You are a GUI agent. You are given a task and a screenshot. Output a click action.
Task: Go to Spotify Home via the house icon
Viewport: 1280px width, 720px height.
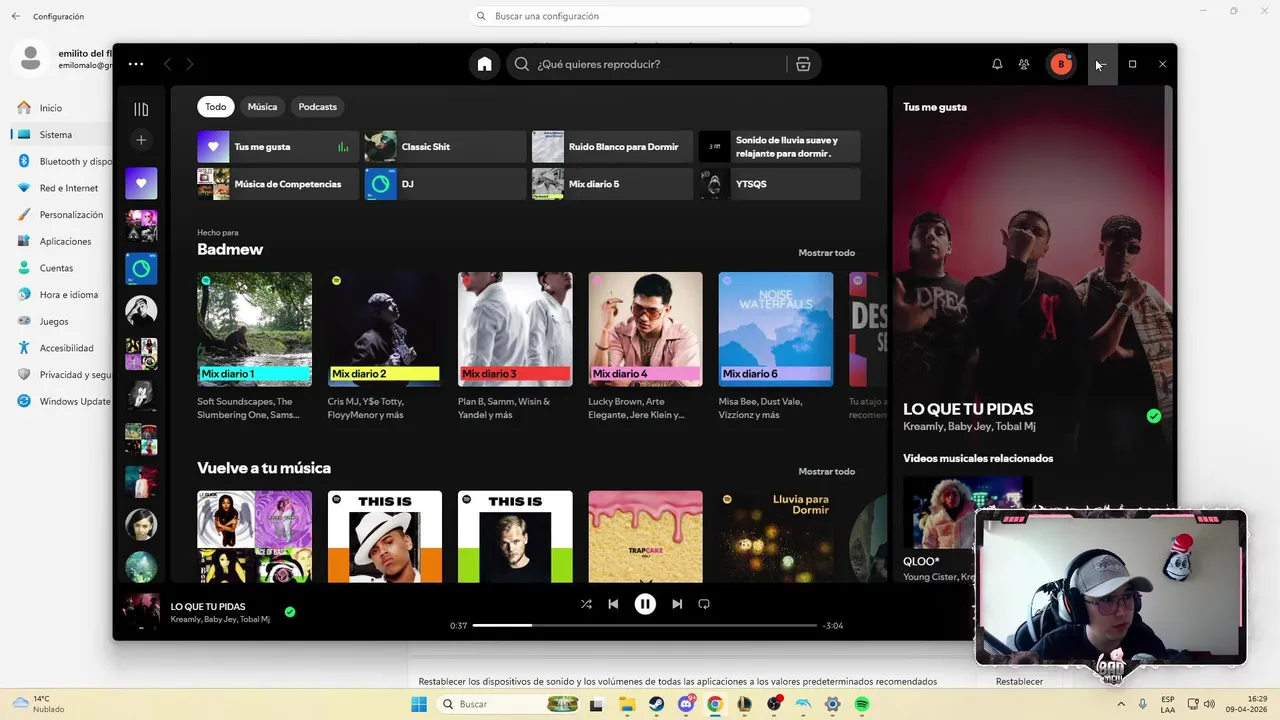pyautogui.click(x=484, y=64)
